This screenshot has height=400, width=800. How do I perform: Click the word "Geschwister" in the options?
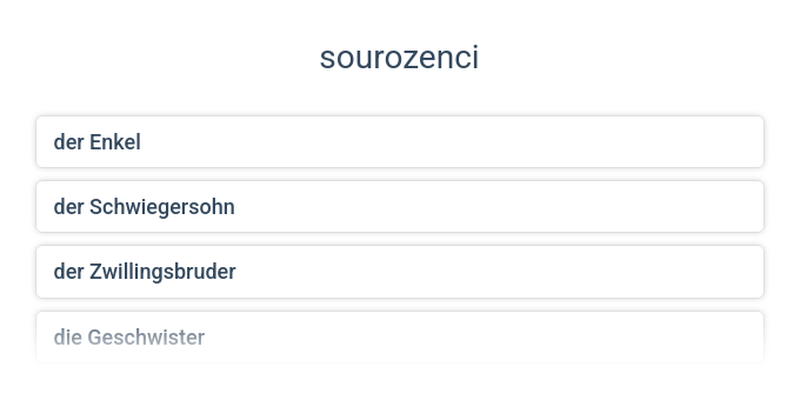(146, 337)
